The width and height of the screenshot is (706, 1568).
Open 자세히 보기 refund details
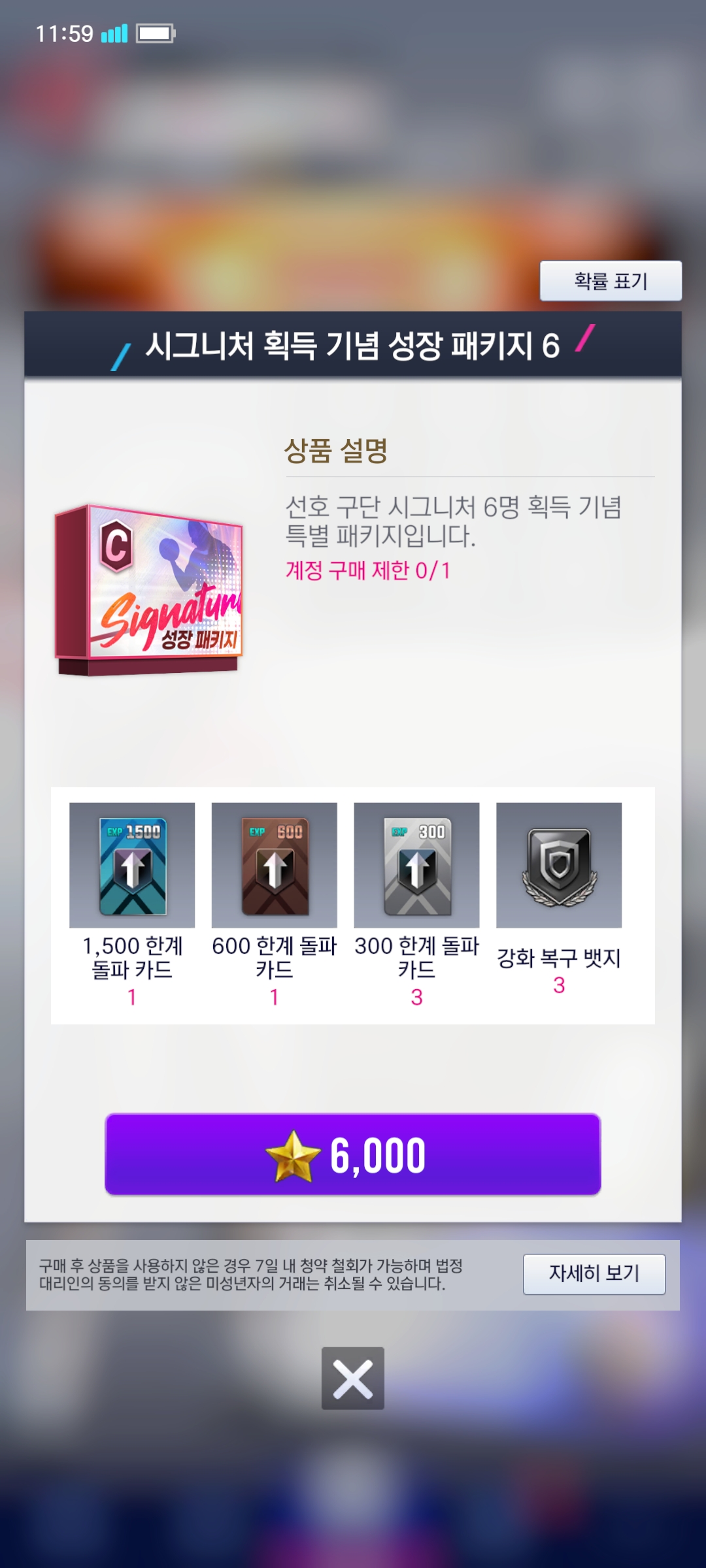[x=594, y=1273]
